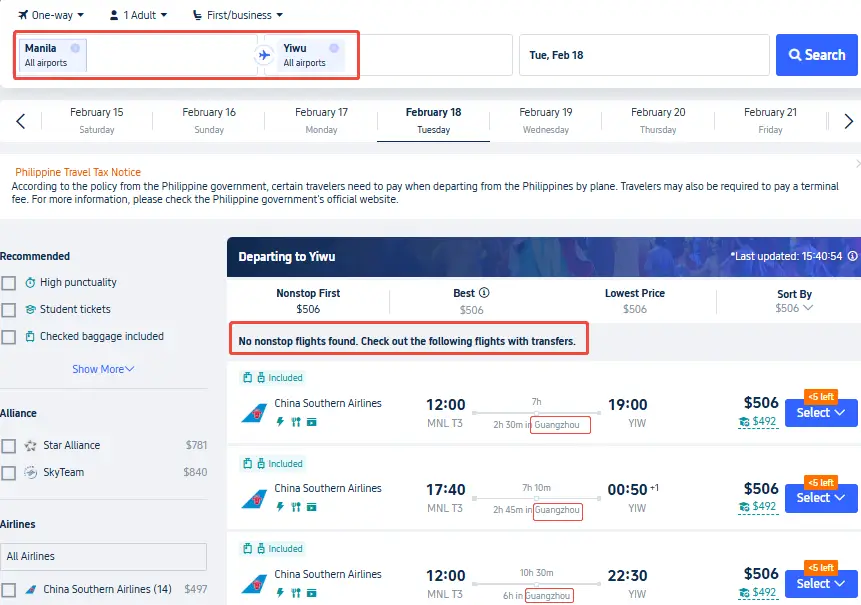Screen dimensions: 861x605
Task: Select the February 19 Wednesday date tab
Action: tap(546, 120)
